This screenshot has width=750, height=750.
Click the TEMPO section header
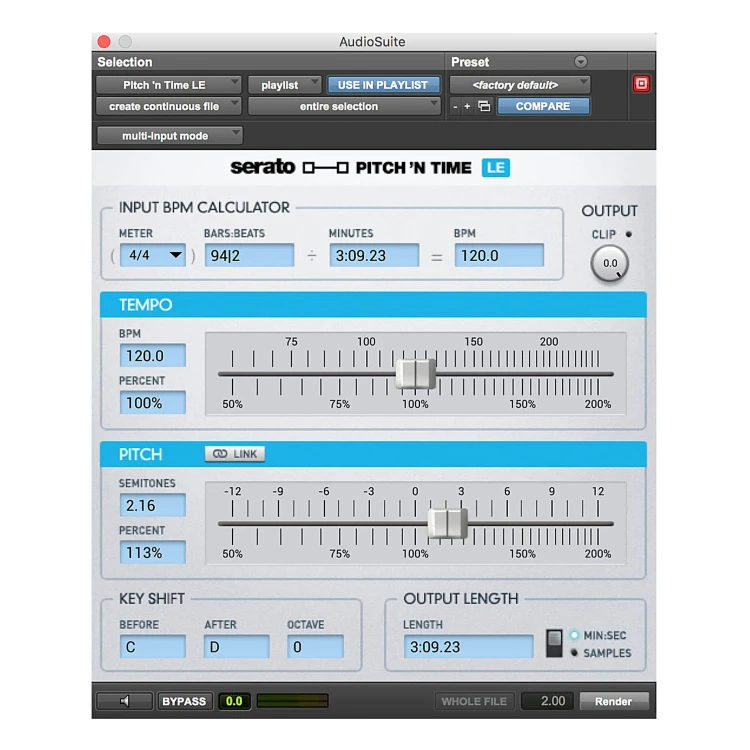click(x=373, y=305)
